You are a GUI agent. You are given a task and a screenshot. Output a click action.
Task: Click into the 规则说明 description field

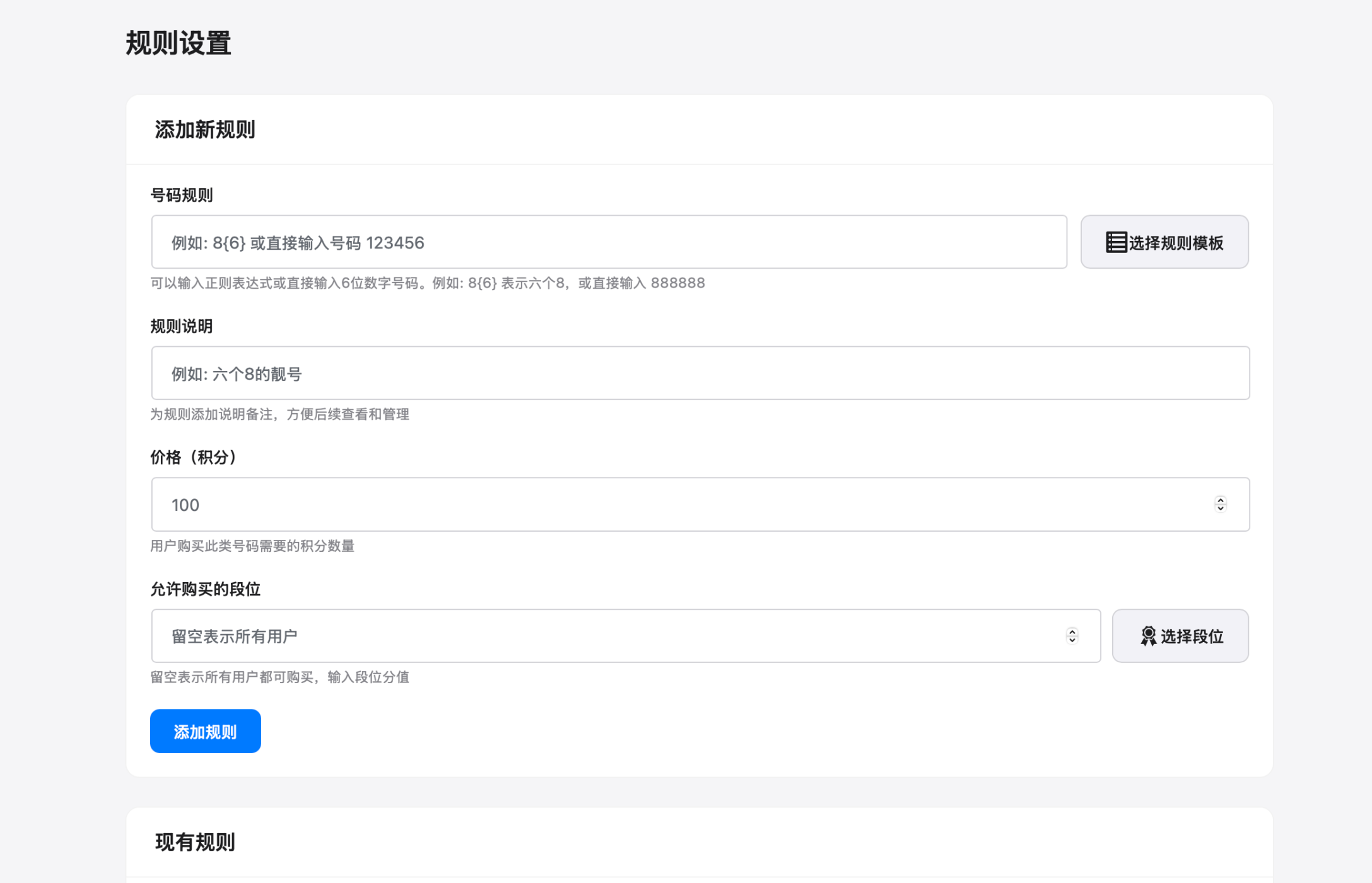(700, 373)
